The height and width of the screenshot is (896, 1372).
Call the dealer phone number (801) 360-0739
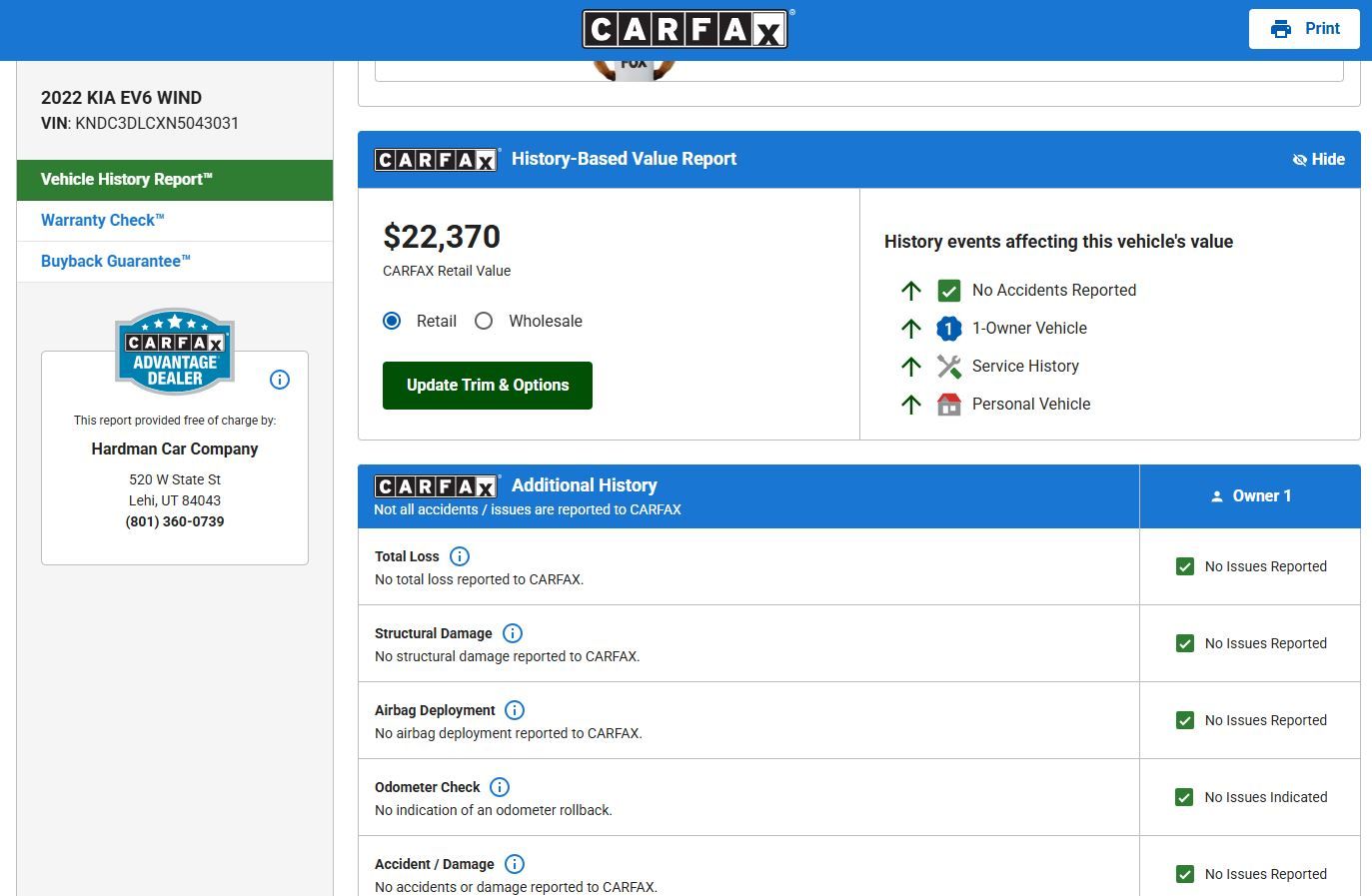pos(175,521)
